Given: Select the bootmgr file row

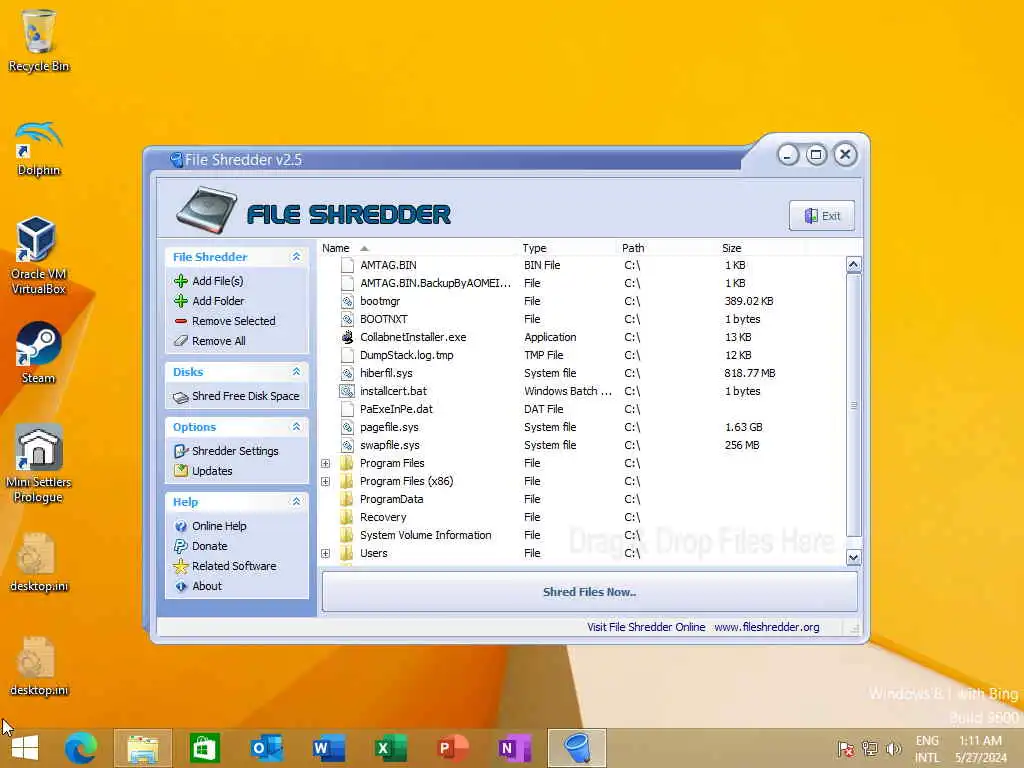Looking at the screenshot, I should tap(581, 301).
